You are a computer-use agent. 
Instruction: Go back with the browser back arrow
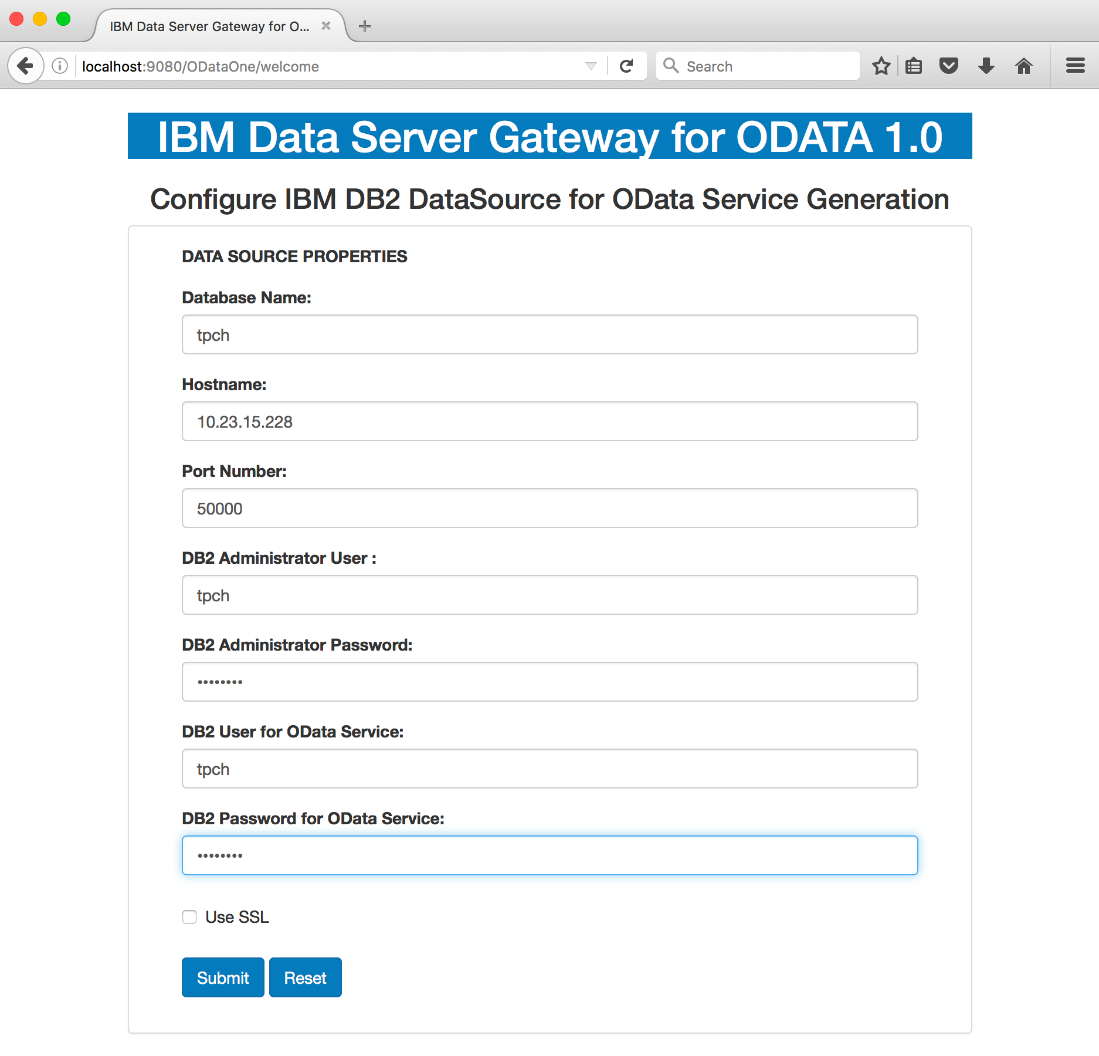point(25,66)
